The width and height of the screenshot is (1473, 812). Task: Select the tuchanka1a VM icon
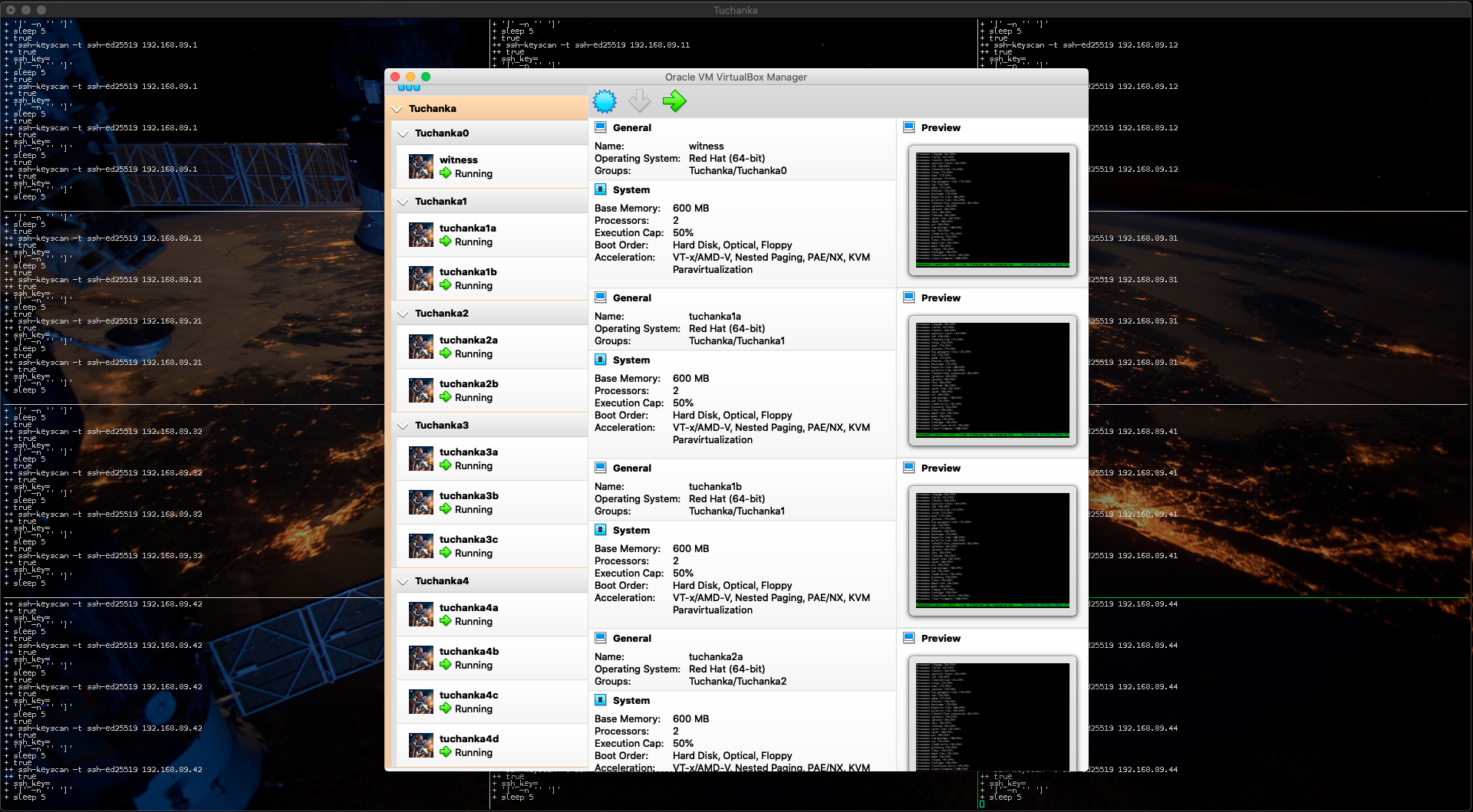click(421, 235)
